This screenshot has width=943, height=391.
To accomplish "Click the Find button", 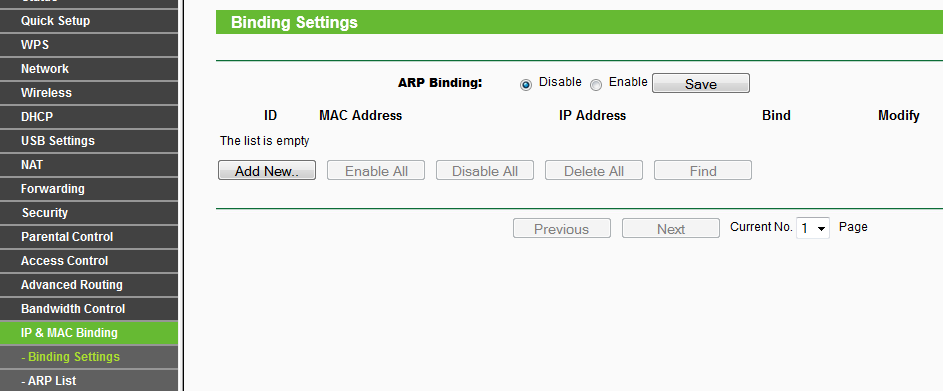I will tap(702, 170).
